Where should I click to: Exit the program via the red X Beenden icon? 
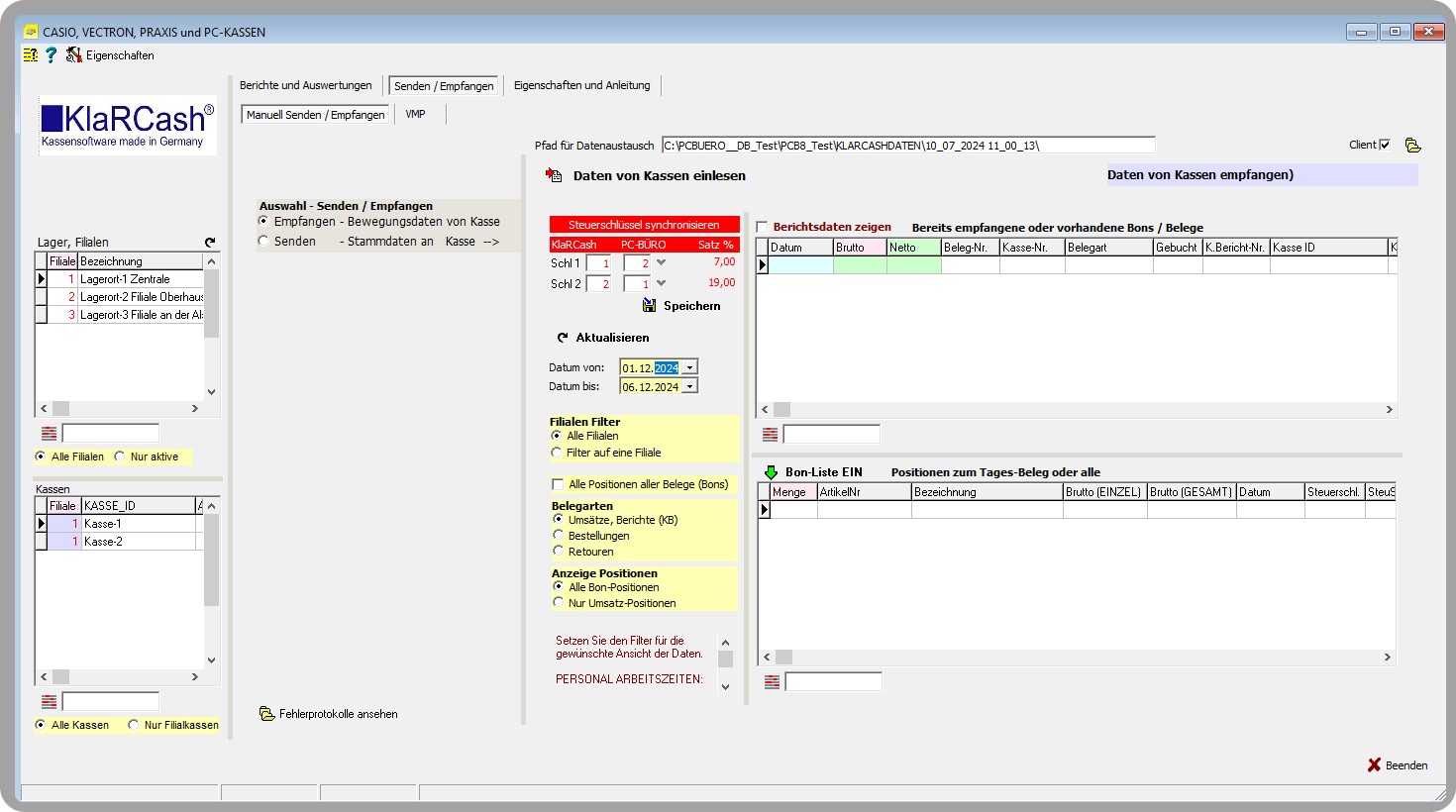click(1373, 764)
